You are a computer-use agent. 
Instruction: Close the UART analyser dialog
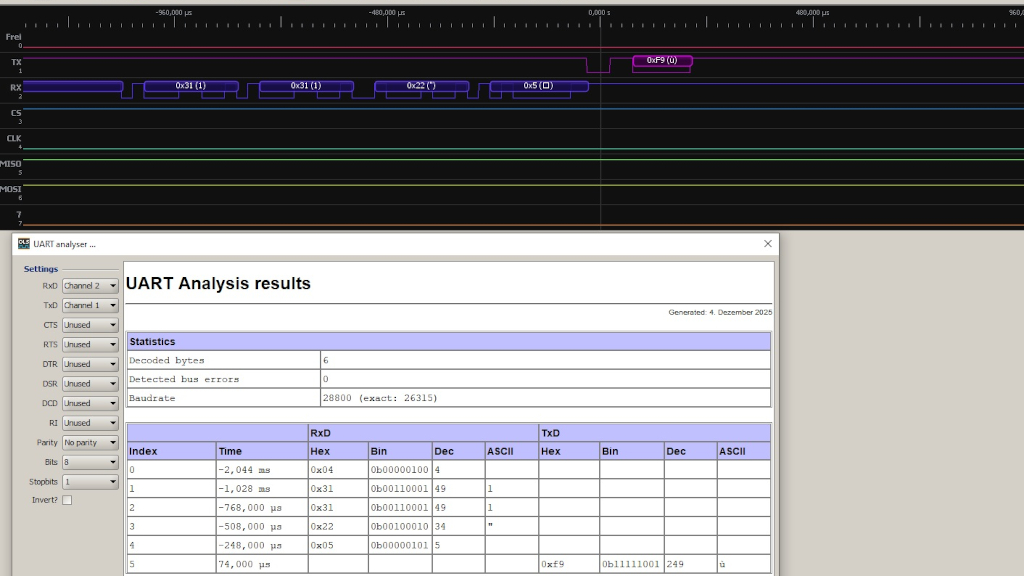[767, 243]
